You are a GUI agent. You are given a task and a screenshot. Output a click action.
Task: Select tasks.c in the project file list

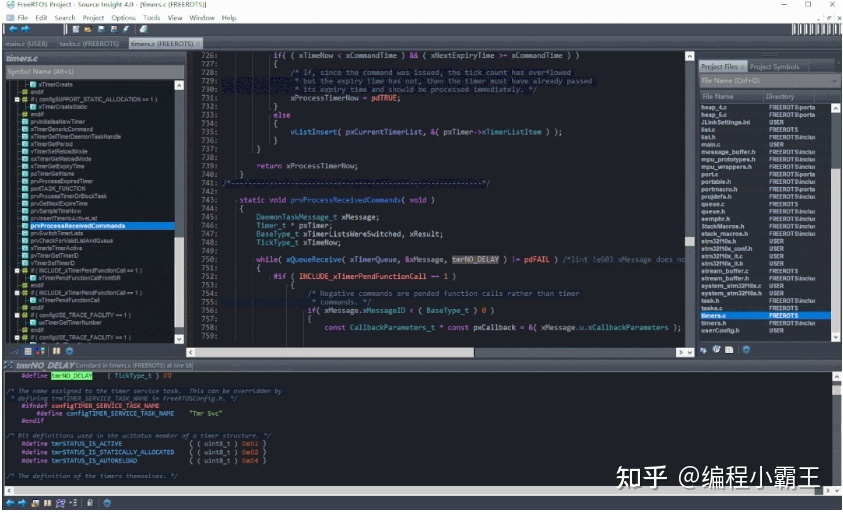711,308
